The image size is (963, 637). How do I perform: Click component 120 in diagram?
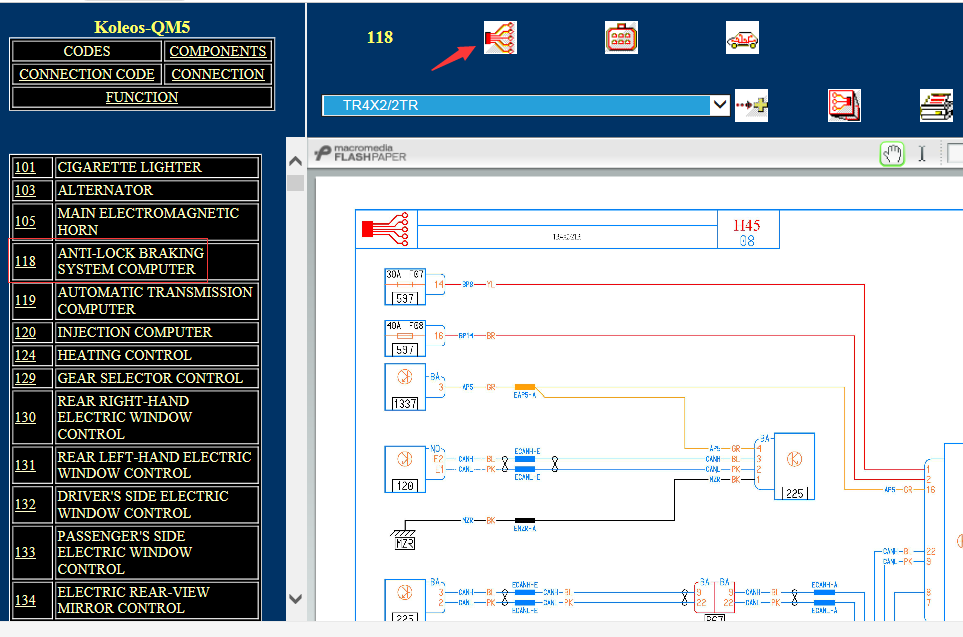pyautogui.click(x=405, y=469)
